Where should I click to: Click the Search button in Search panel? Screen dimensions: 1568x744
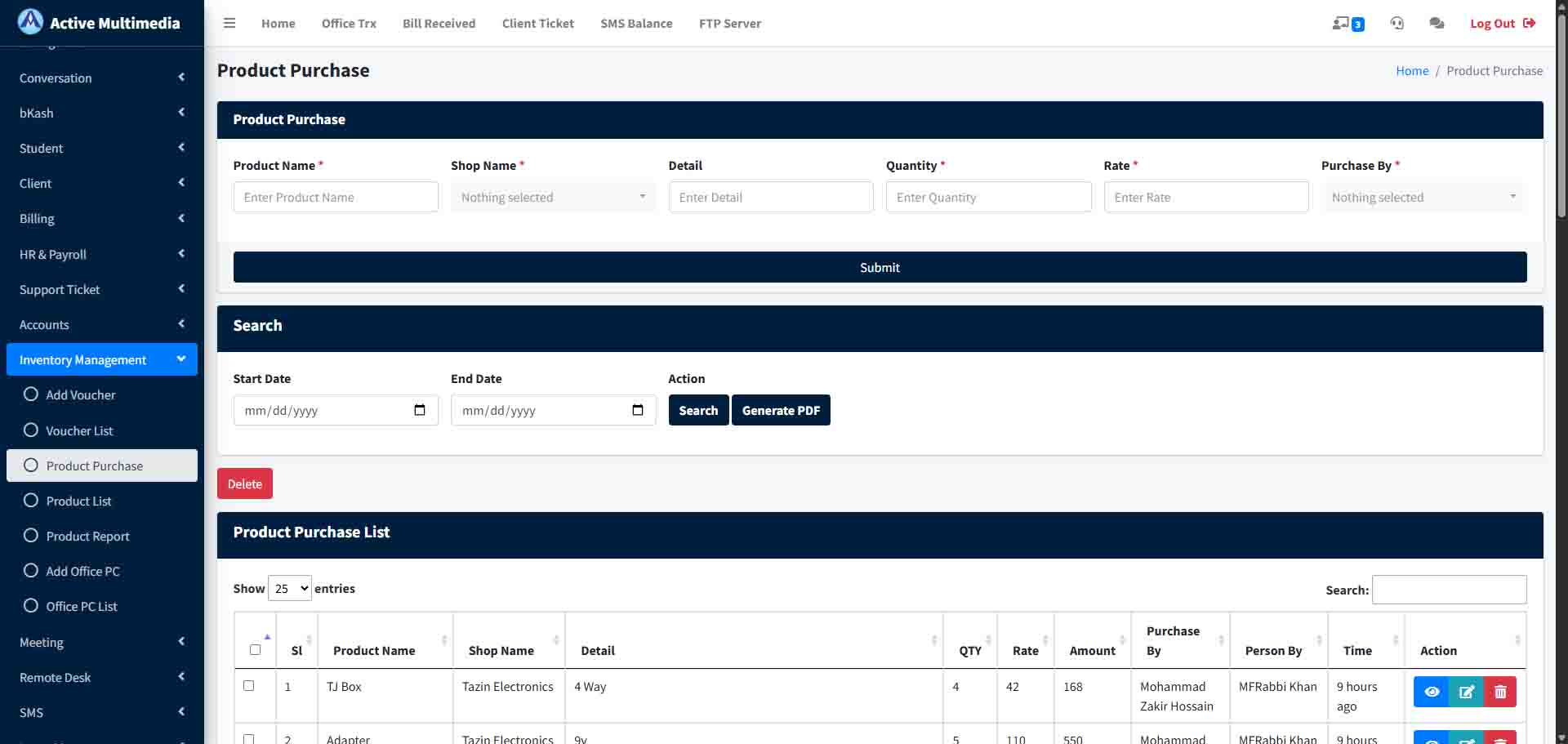pos(698,410)
